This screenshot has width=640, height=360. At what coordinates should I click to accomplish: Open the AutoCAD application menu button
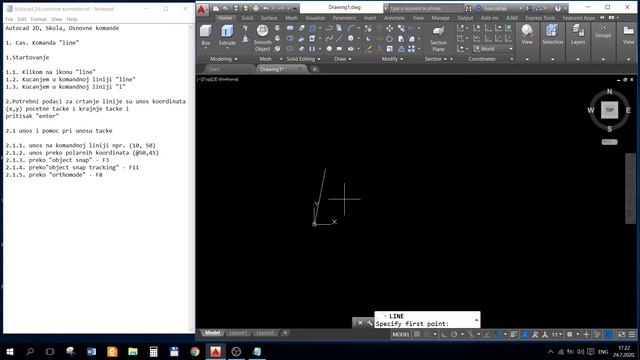[202, 9]
